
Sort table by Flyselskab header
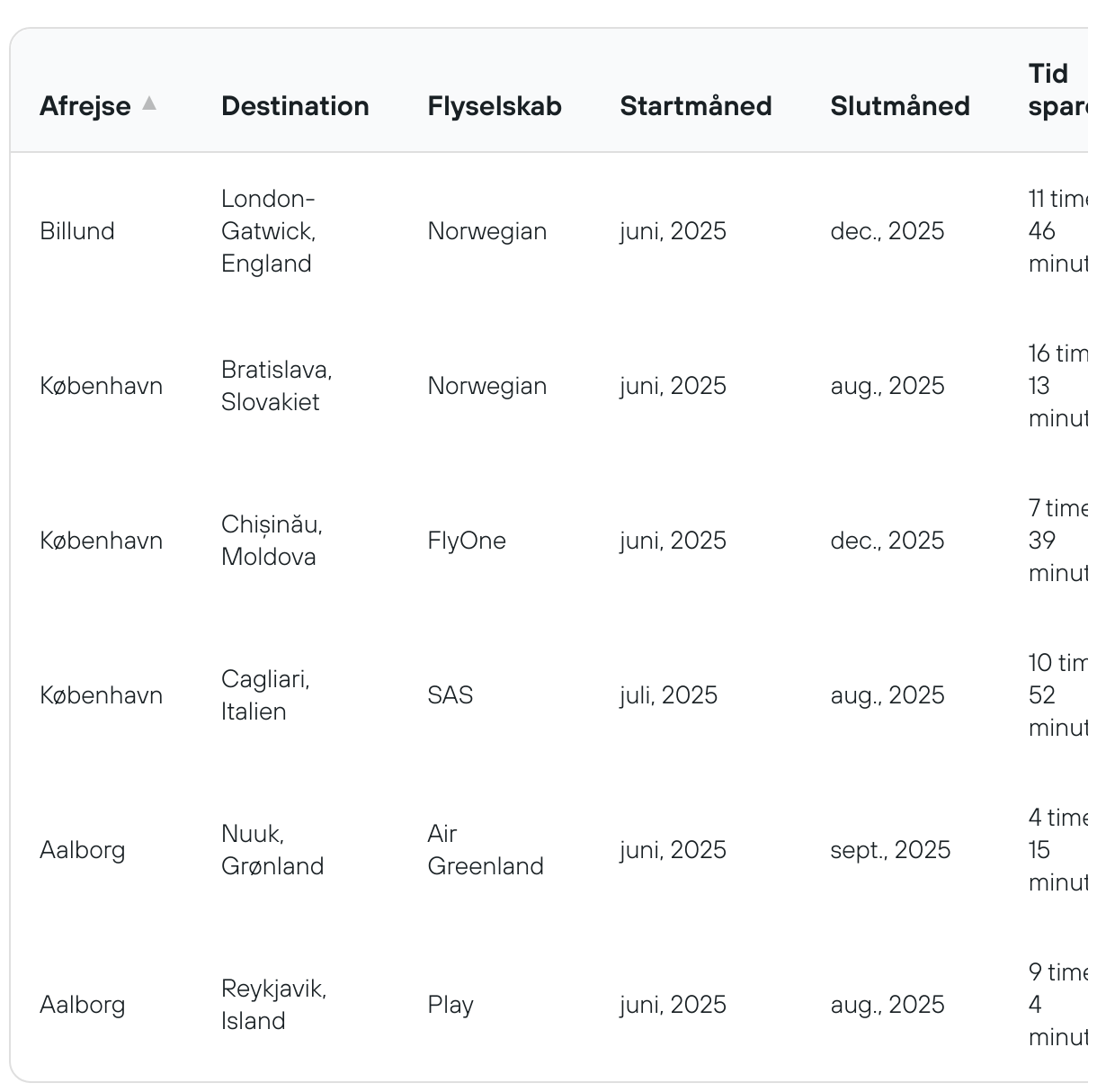[495, 106]
